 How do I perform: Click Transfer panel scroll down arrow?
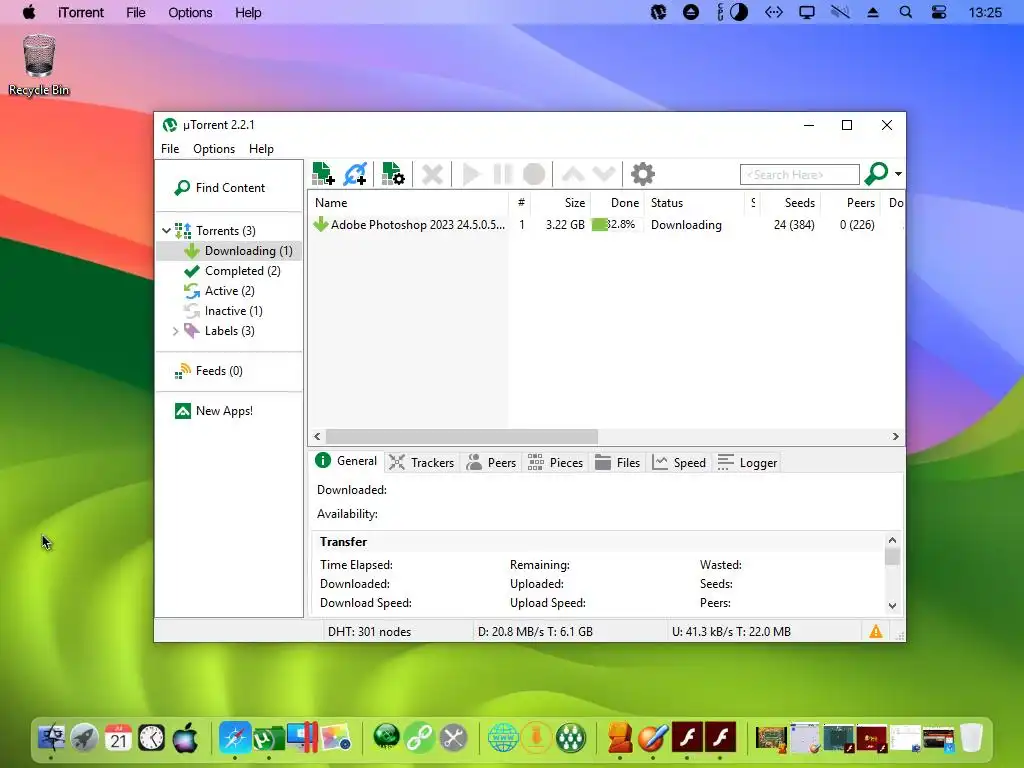point(892,605)
